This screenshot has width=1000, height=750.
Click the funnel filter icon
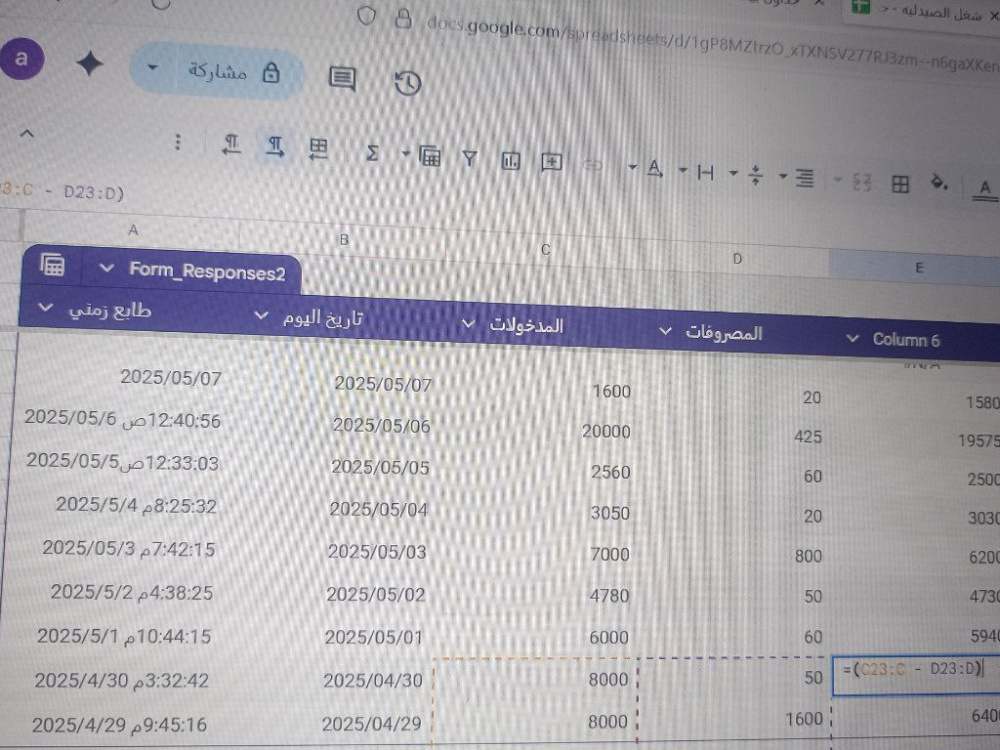[x=469, y=158]
